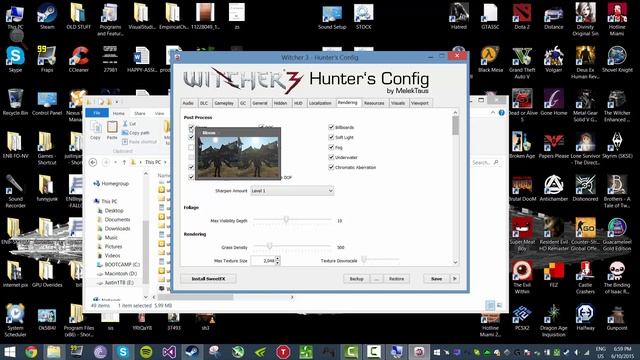Click the config window vertical scrollbar thumb
This screenshot has width=640, height=360.
click(455, 125)
